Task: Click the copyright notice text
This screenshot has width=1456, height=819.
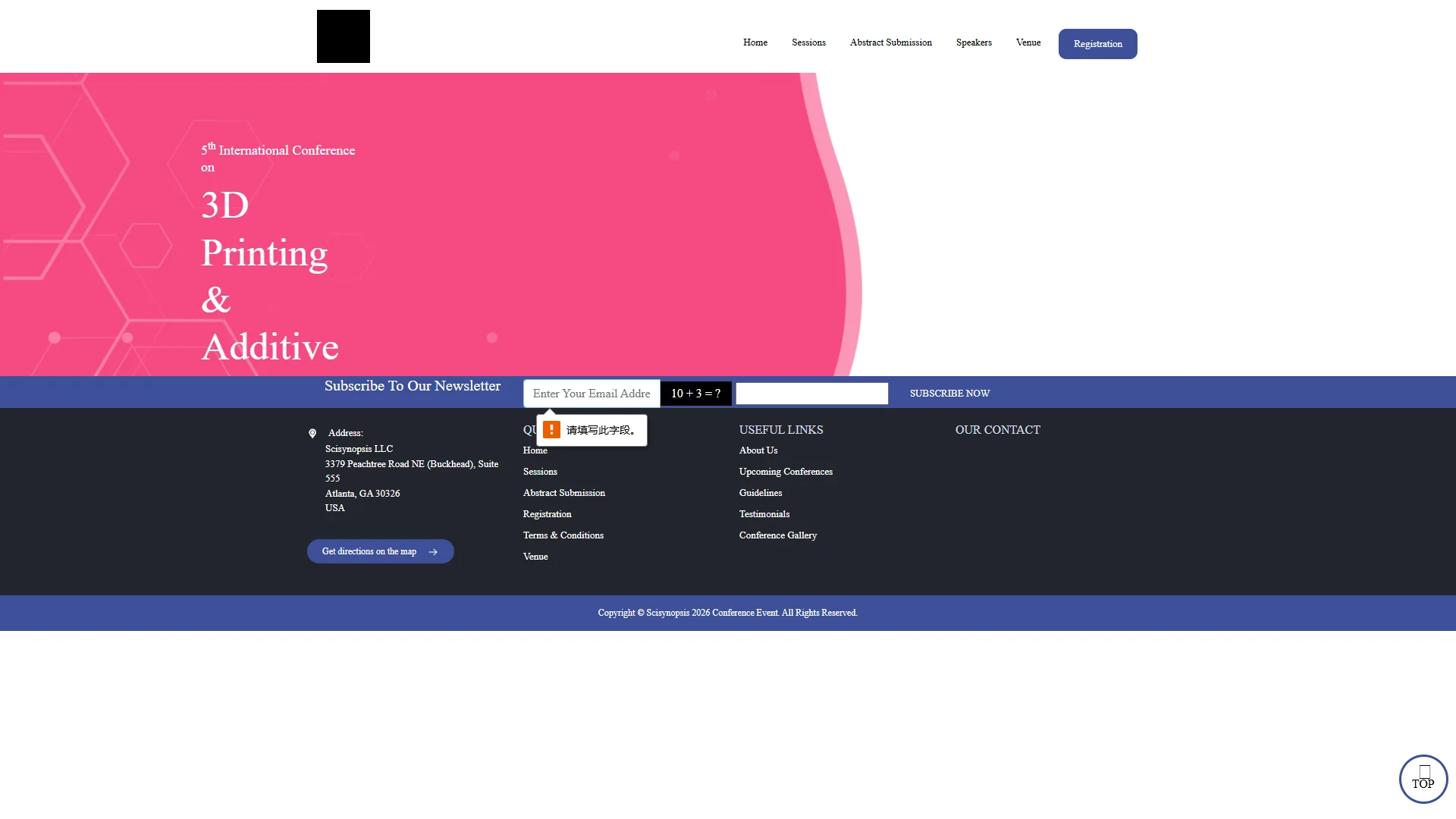Action: tap(728, 613)
